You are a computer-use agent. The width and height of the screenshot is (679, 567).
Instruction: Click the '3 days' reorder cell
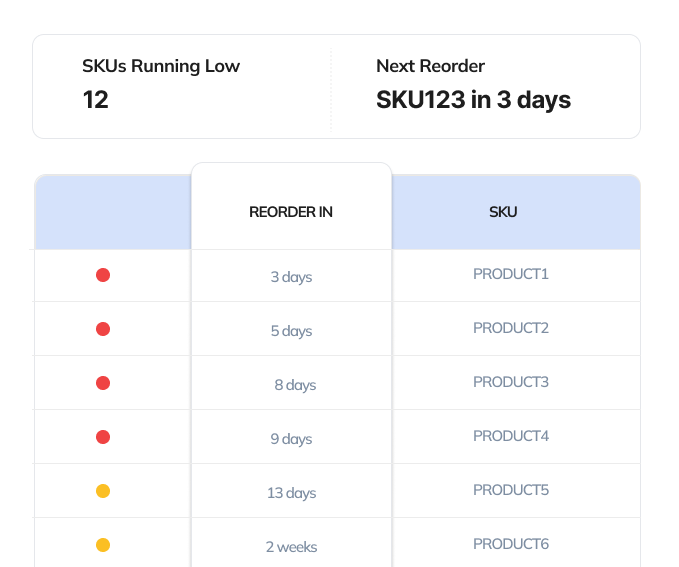[x=291, y=277]
